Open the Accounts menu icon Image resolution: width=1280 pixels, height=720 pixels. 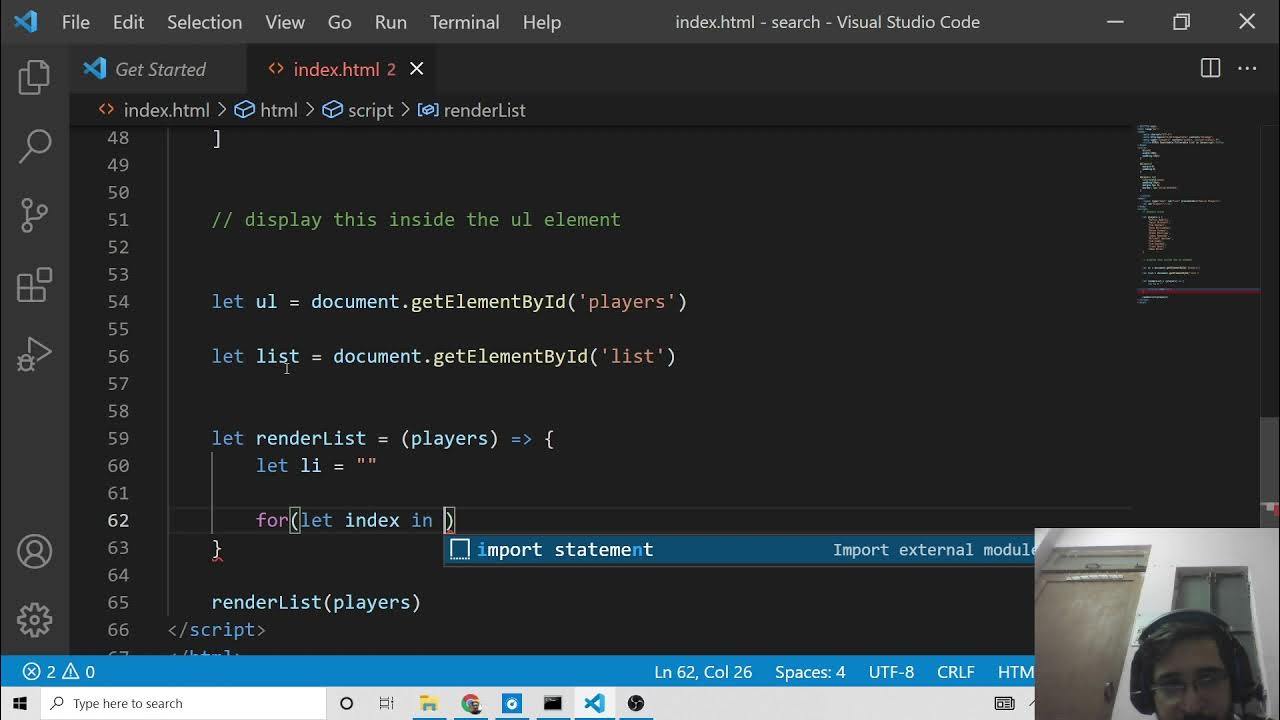pyautogui.click(x=34, y=551)
